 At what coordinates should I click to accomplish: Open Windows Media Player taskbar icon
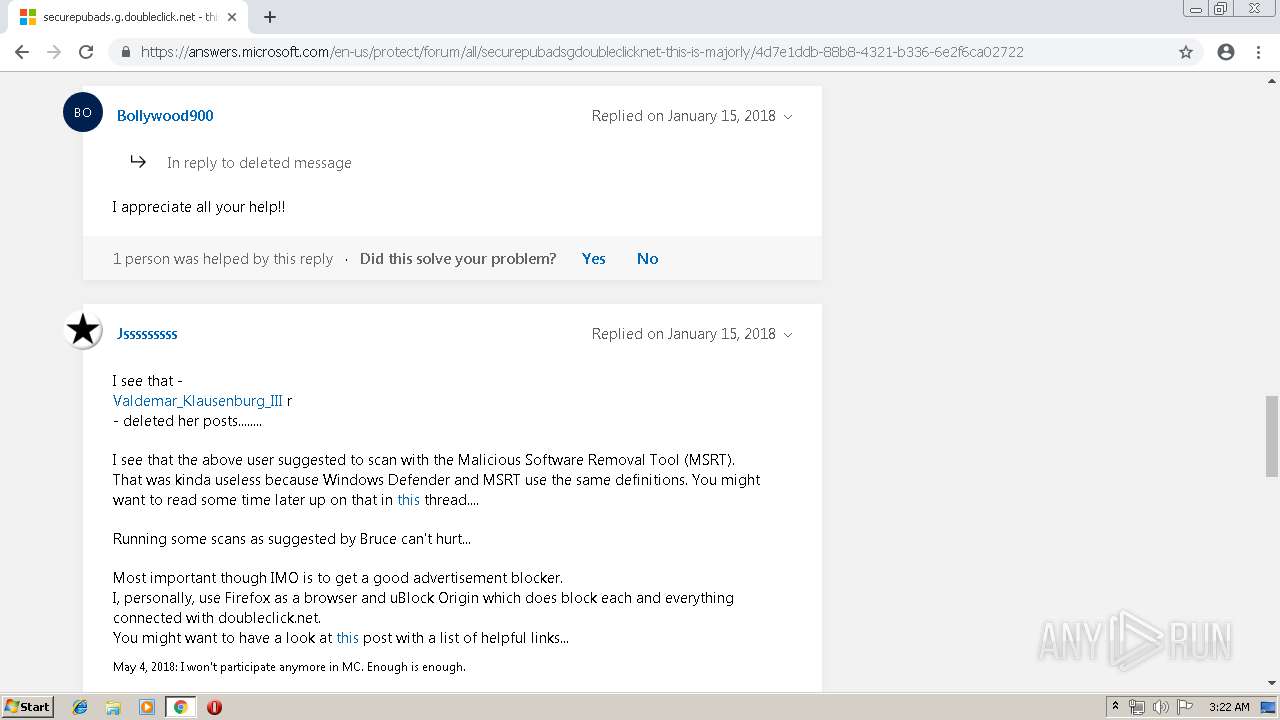[147, 707]
